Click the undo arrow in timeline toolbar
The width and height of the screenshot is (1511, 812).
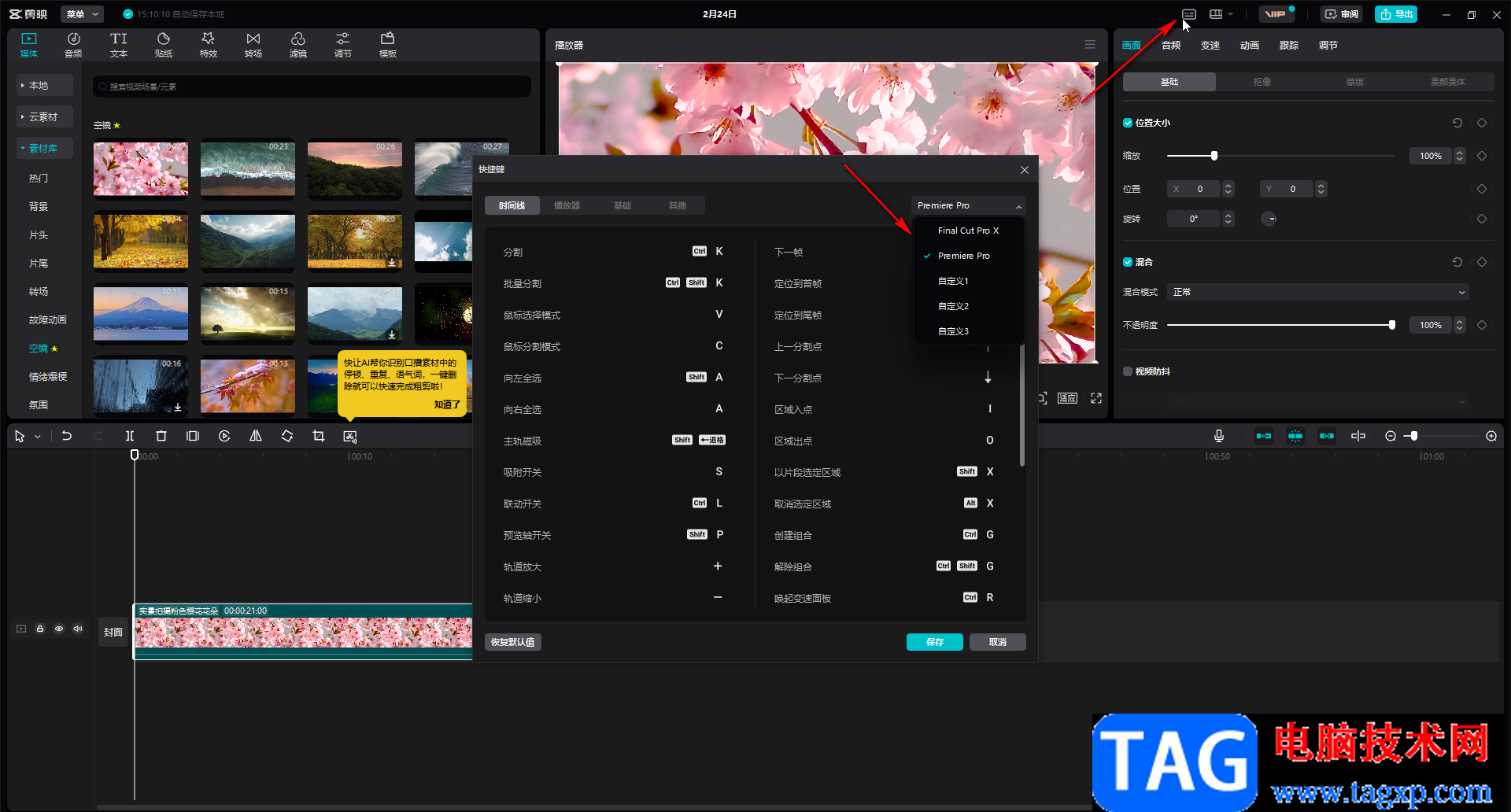pos(67,436)
